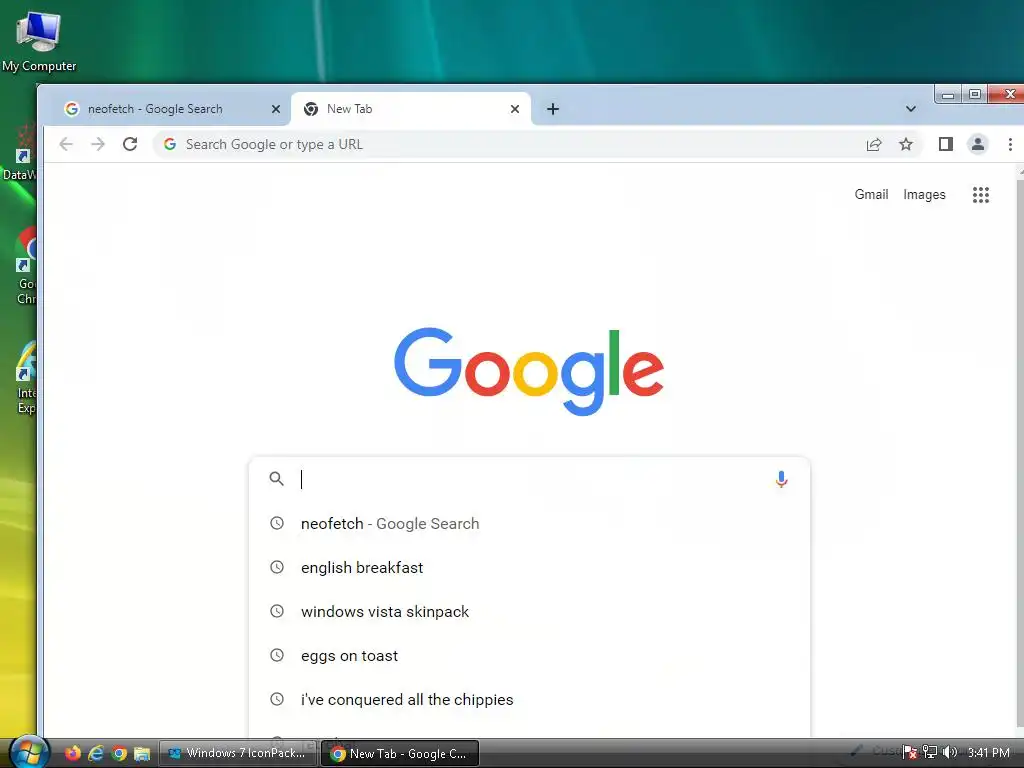Image resolution: width=1024 pixels, height=768 pixels.
Task: Click the security flag tray icon
Action: 910,752
